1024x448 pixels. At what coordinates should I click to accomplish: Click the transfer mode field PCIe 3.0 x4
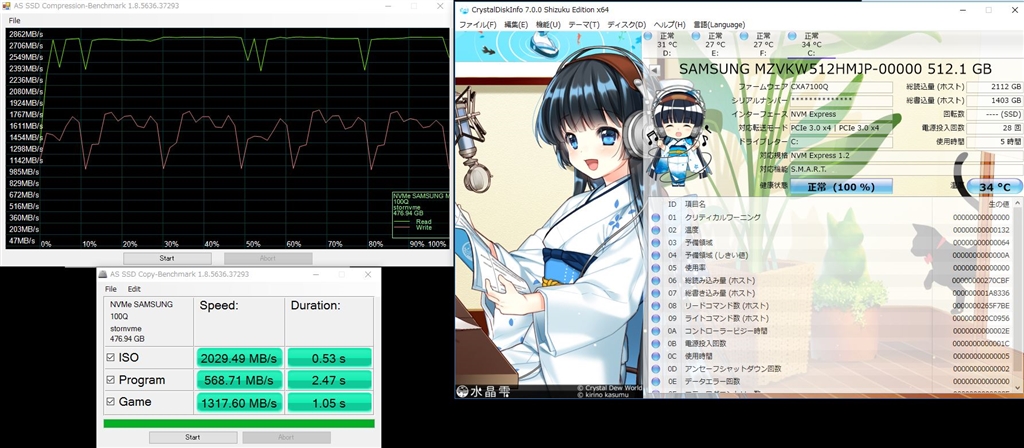pyautogui.click(x=840, y=128)
